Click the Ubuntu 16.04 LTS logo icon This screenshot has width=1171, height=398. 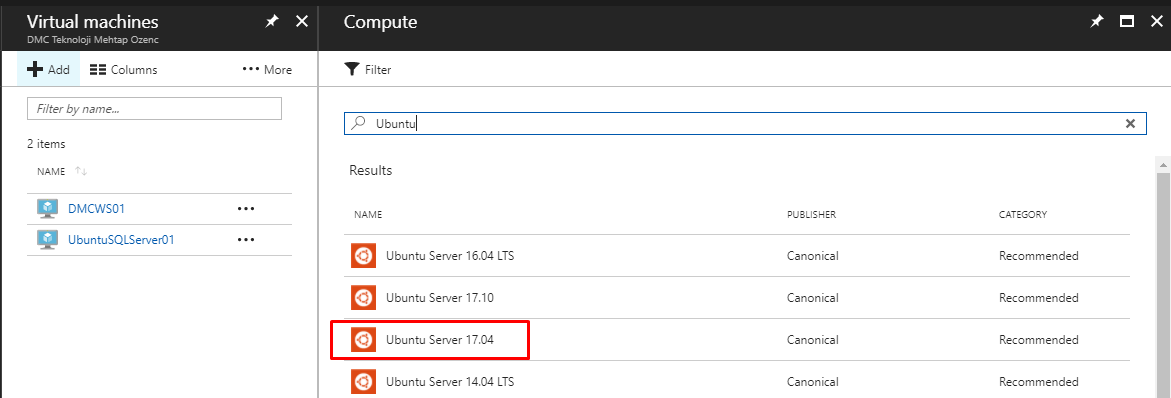(x=363, y=256)
